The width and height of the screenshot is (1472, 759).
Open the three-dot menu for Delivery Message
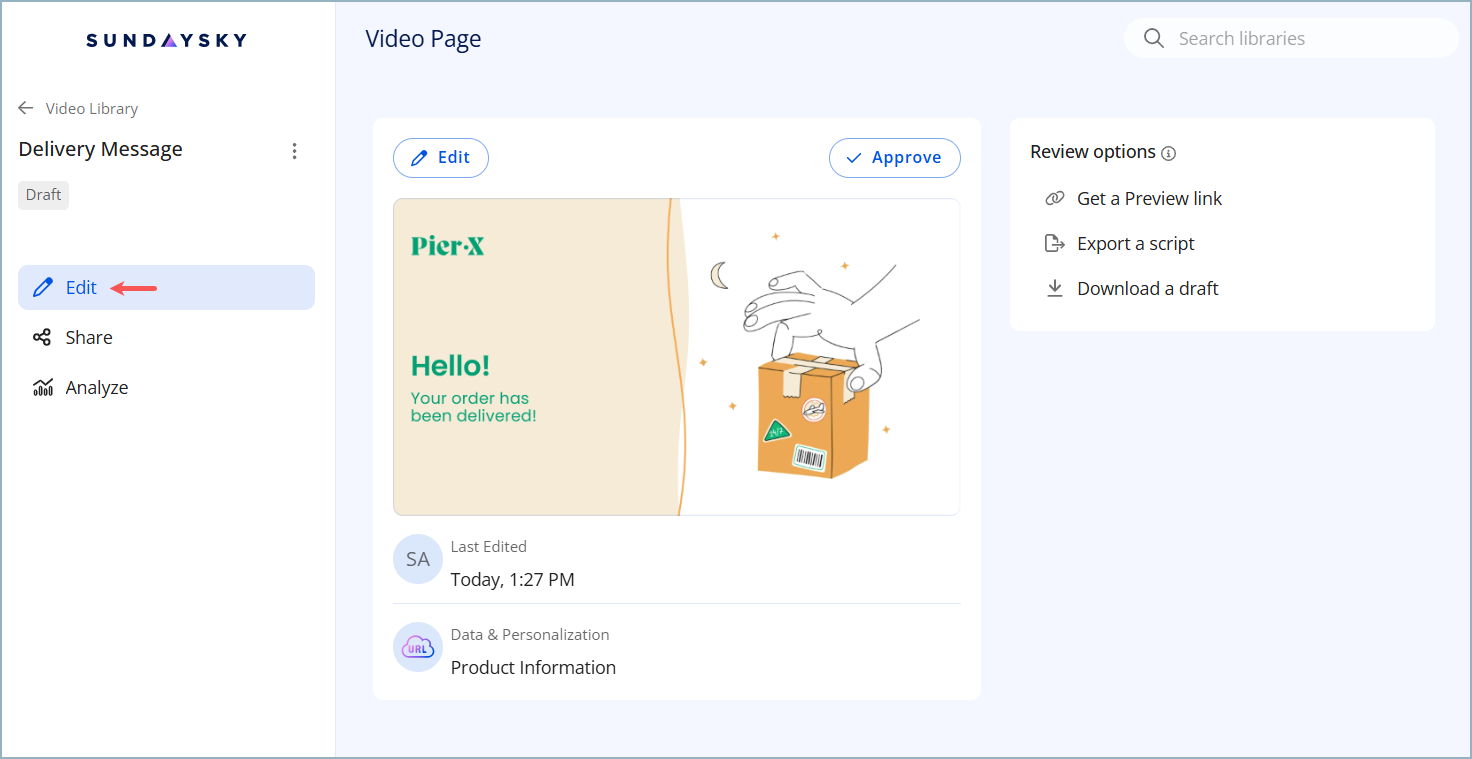(294, 151)
